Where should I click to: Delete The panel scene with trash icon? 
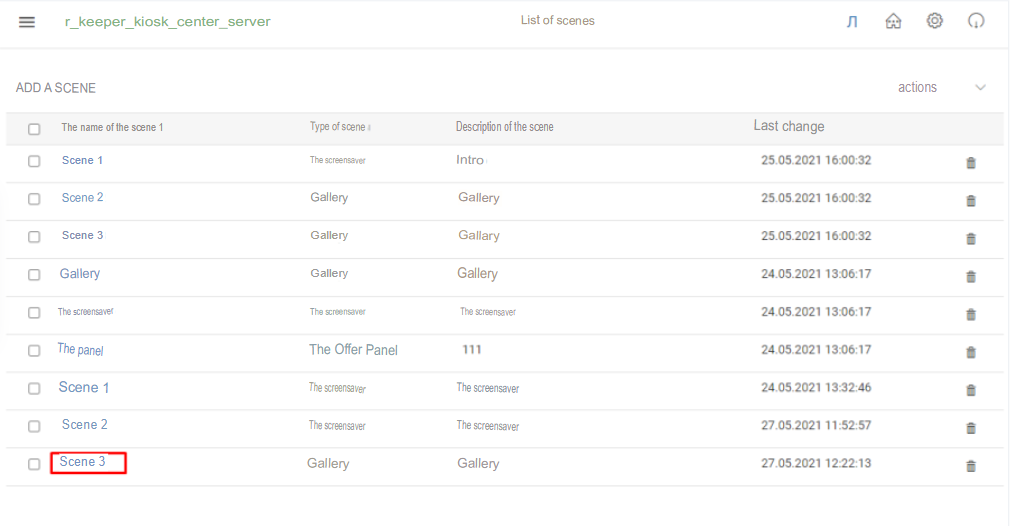(x=971, y=352)
